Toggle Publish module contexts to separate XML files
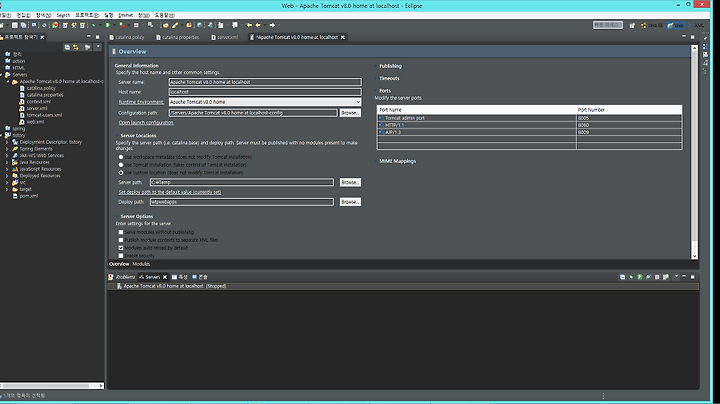The width and height of the screenshot is (720, 404). pos(121,240)
